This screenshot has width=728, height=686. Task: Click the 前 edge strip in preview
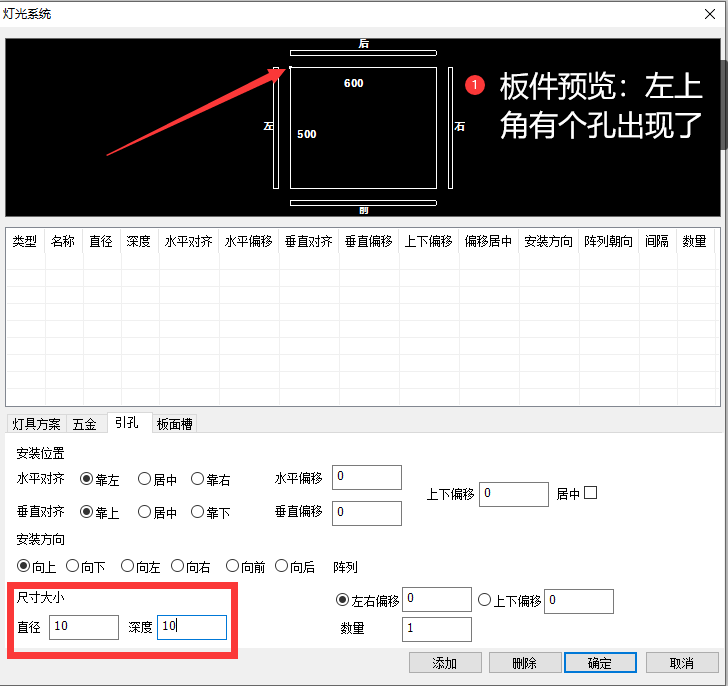363,203
